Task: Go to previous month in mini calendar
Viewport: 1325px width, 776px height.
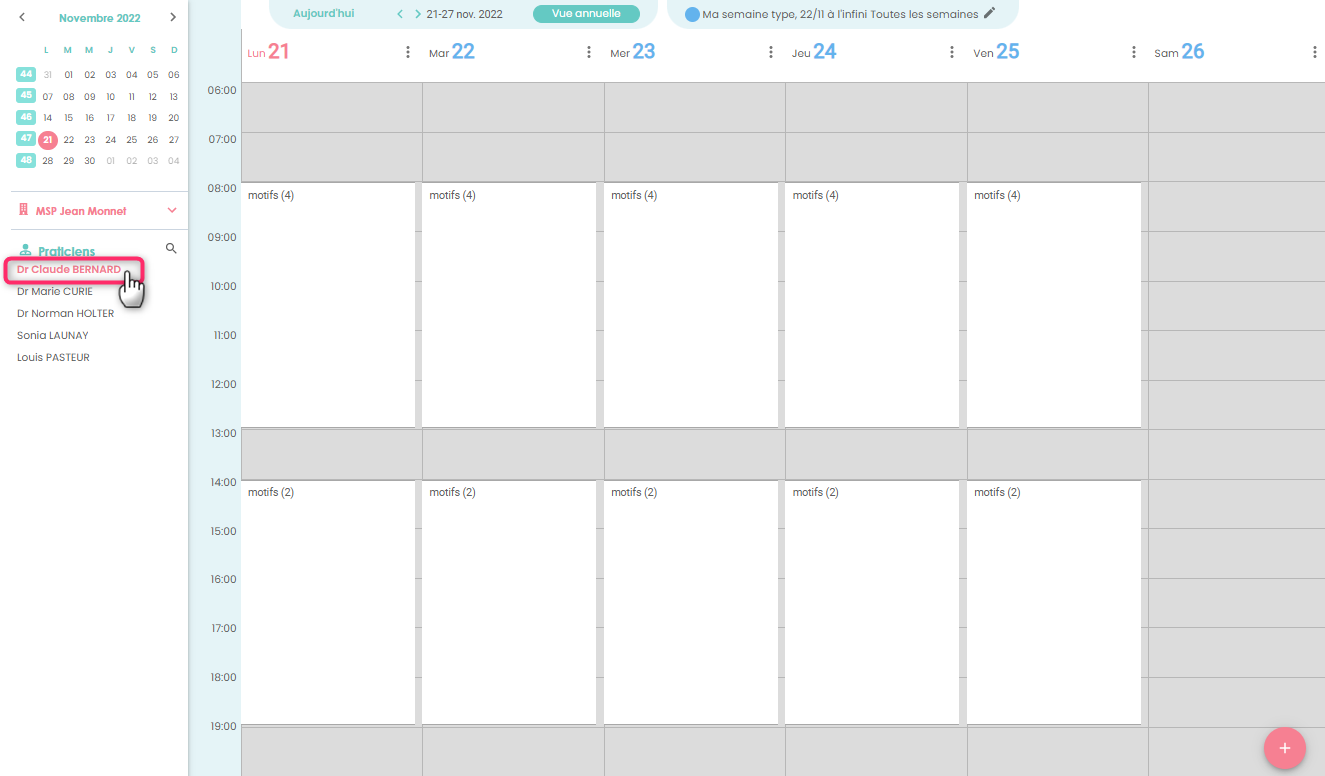Action: coord(23,17)
